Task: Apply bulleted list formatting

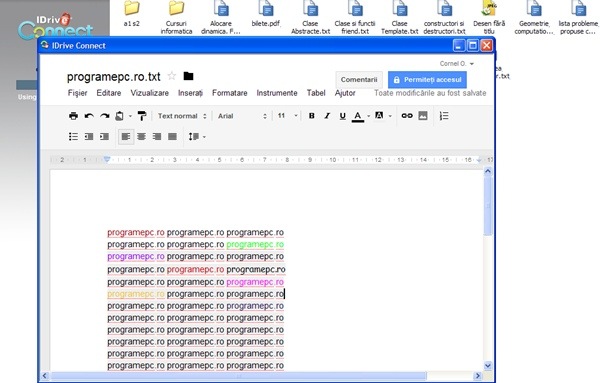Action: [x=73, y=137]
